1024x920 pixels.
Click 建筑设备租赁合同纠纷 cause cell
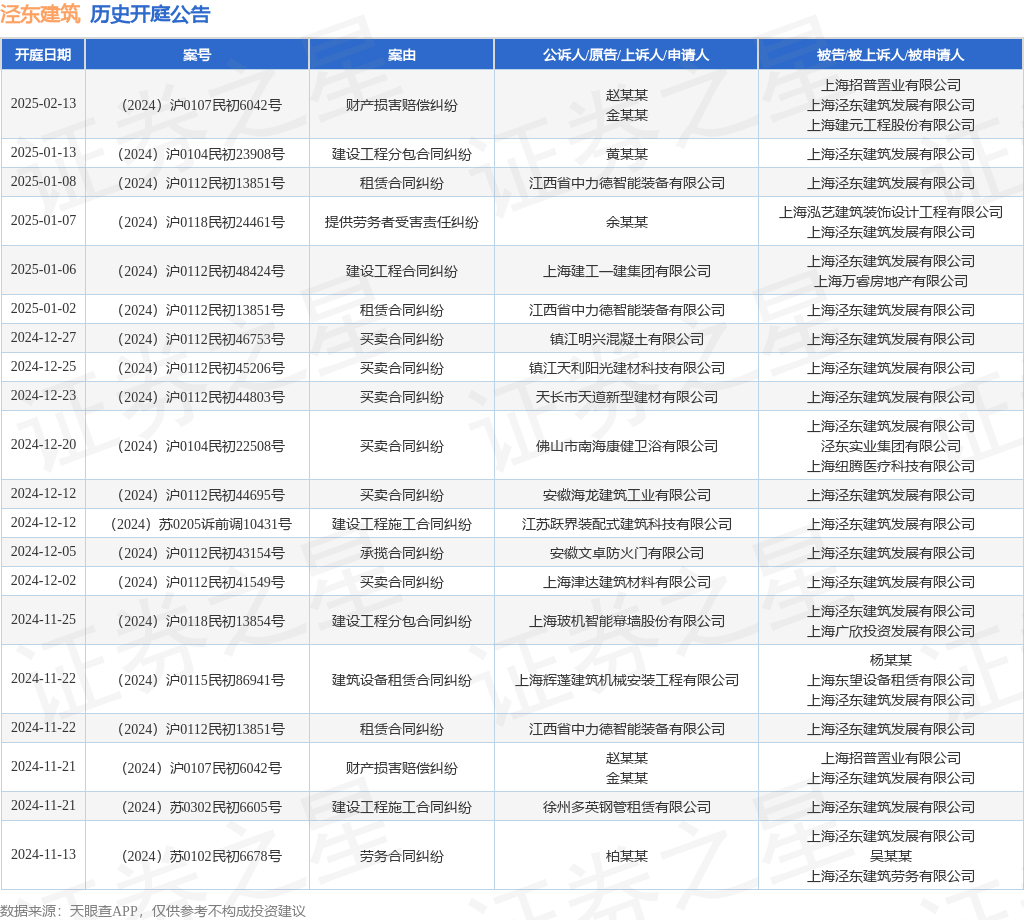point(402,680)
